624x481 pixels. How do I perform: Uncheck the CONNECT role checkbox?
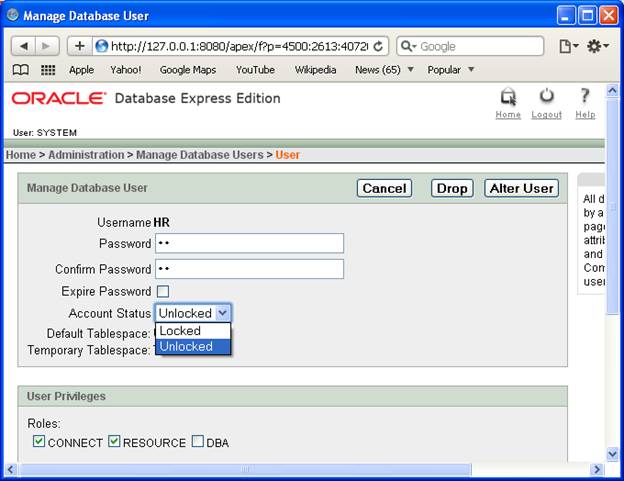39,441
